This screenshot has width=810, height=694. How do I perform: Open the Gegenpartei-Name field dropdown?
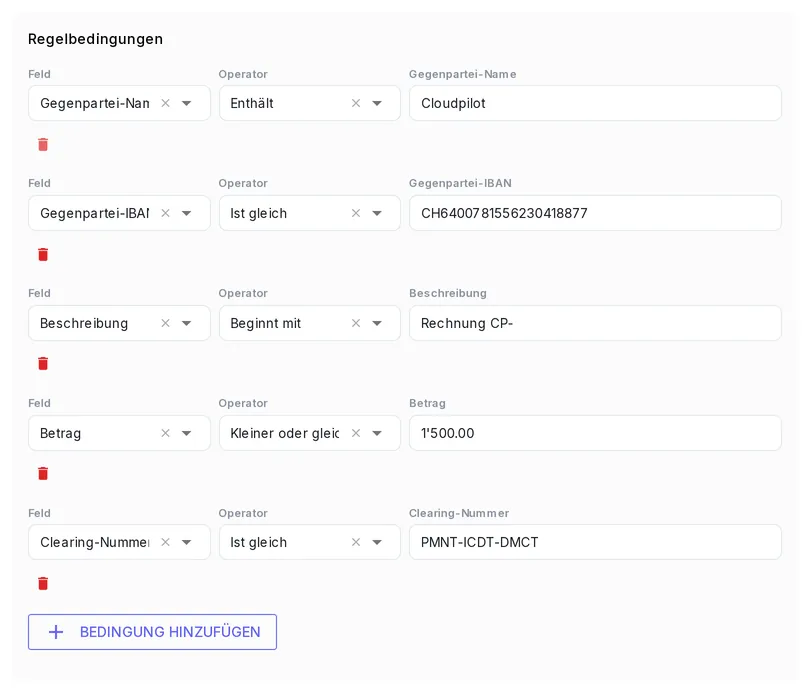[186, 103]
